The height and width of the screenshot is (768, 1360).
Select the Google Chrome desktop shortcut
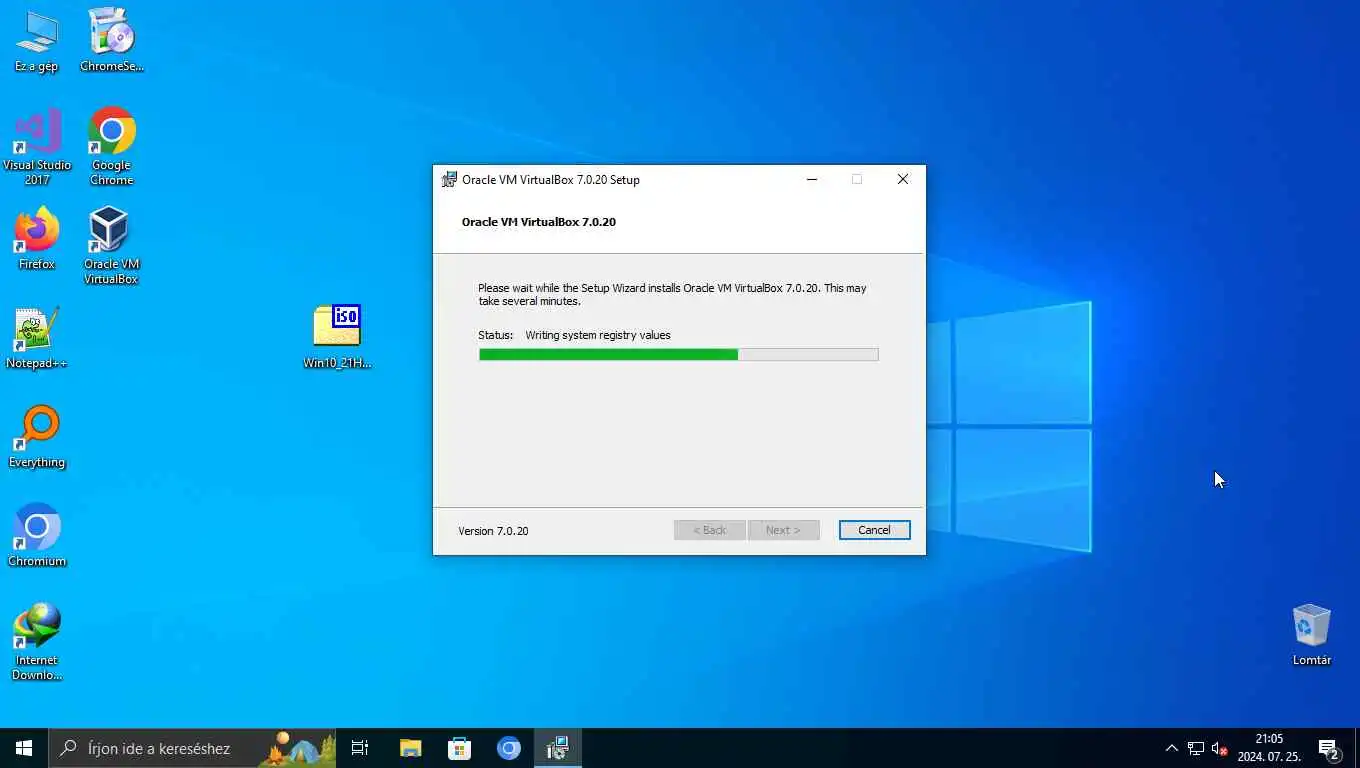tap(111, 146)
